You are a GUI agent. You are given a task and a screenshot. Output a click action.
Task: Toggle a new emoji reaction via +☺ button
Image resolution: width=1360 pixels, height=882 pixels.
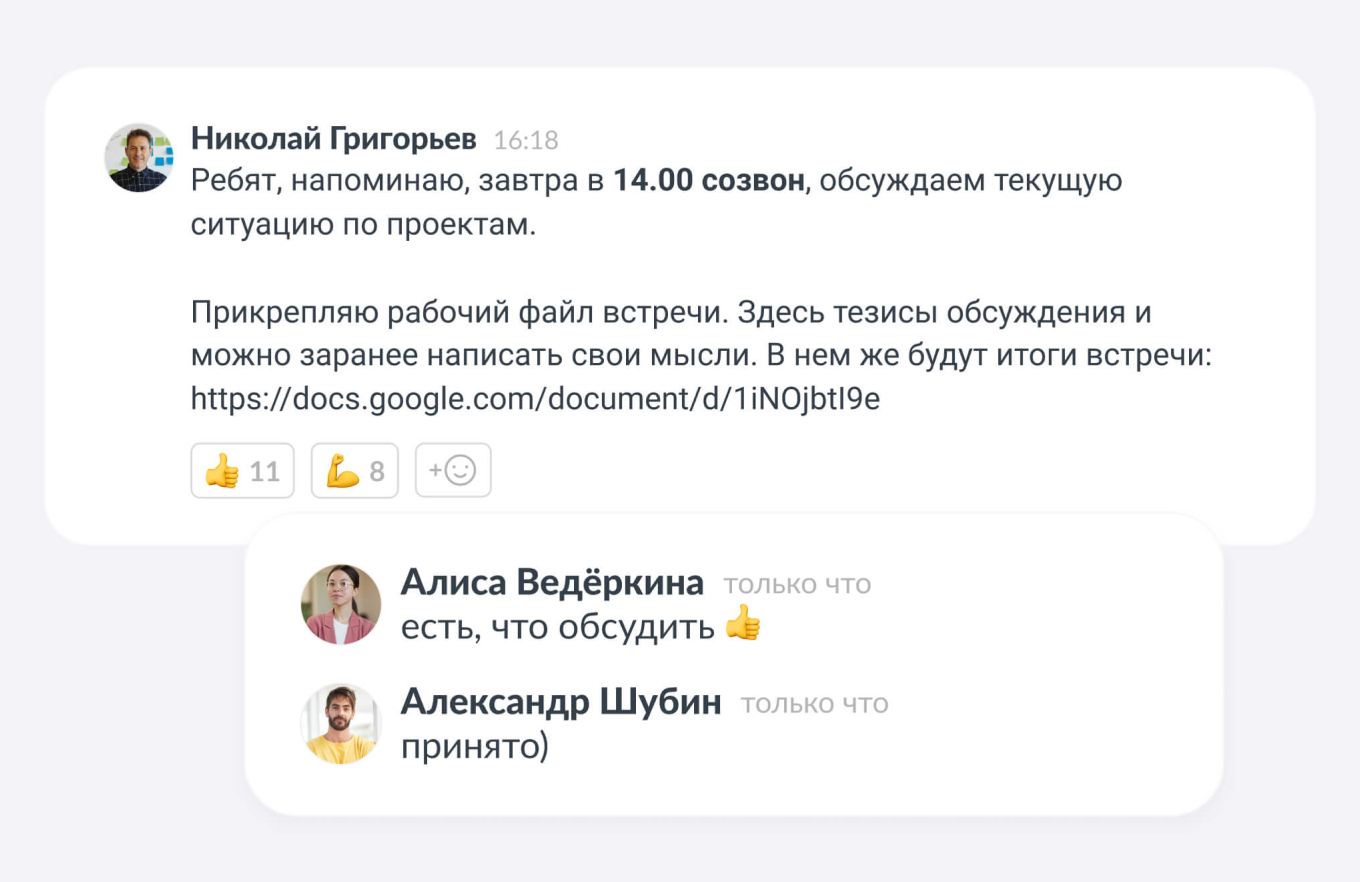coord(453,469)
